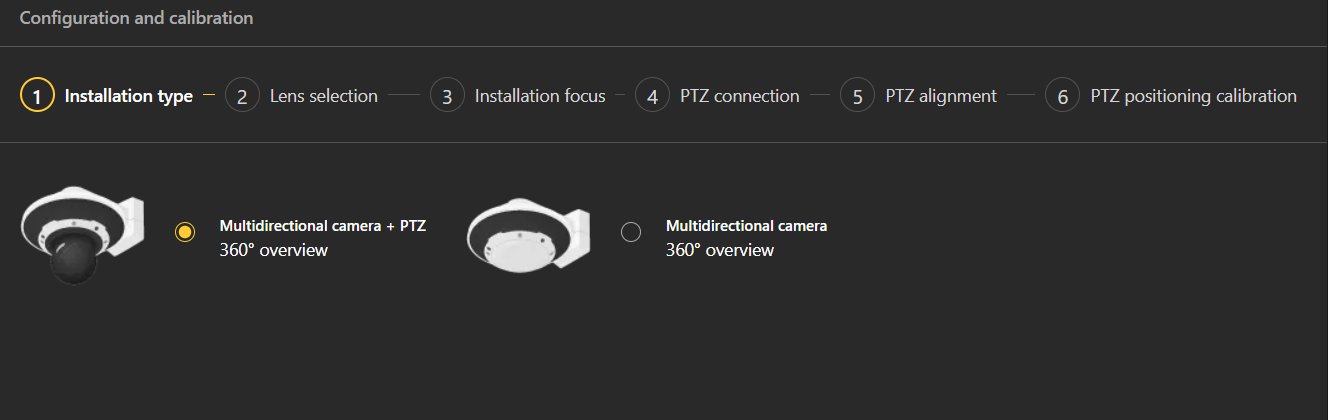Switch to the Installation focus step
The height and width of the screenshot is (420, 1328).
pyautogui.click(x=540, y=96)
